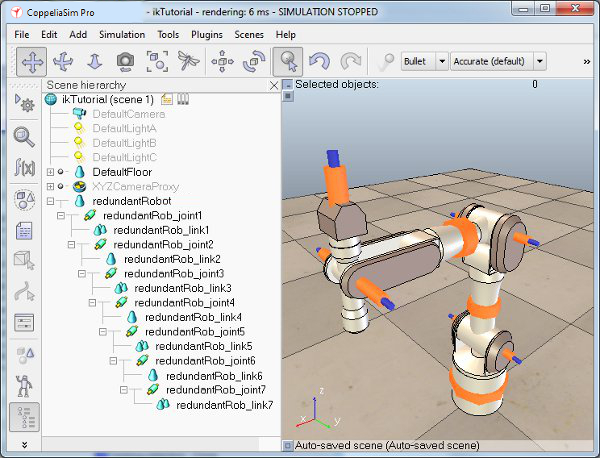Open the Help menu
This screenshot has height=458, width=600.
point(285,34)
